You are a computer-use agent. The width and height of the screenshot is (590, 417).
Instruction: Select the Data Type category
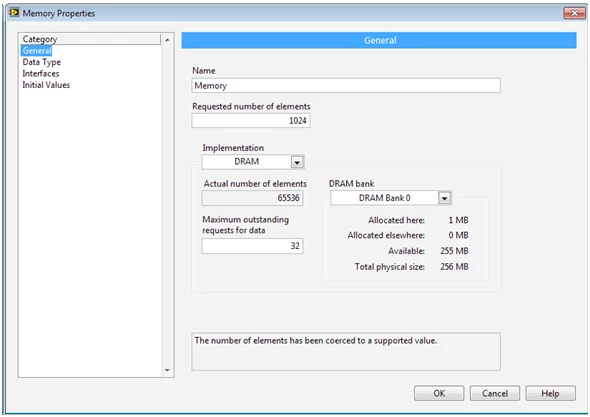tap(41, 62)
